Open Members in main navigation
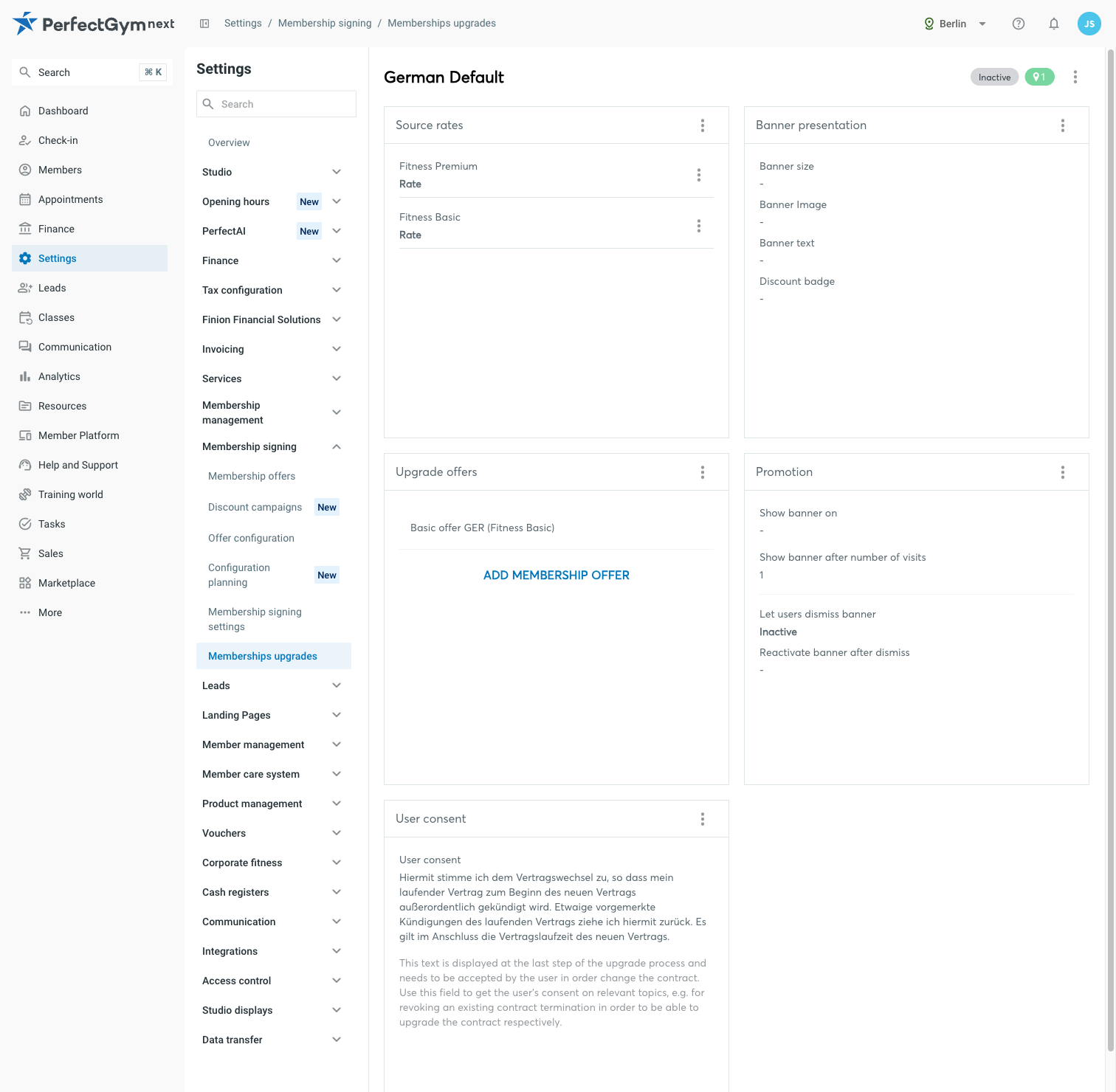Viewport: 1116px width, 1092px height. pyautogui.click(x=90, y=170)
